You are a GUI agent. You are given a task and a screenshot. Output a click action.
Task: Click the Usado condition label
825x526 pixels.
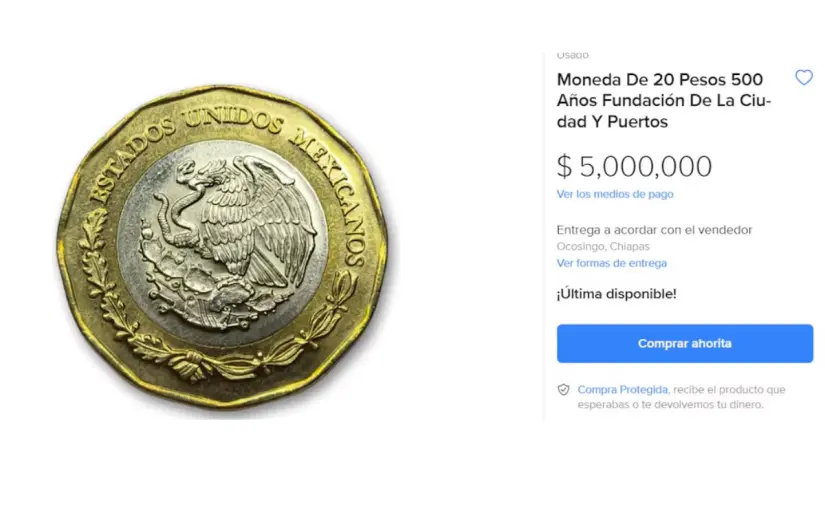[x=572, y=55]
